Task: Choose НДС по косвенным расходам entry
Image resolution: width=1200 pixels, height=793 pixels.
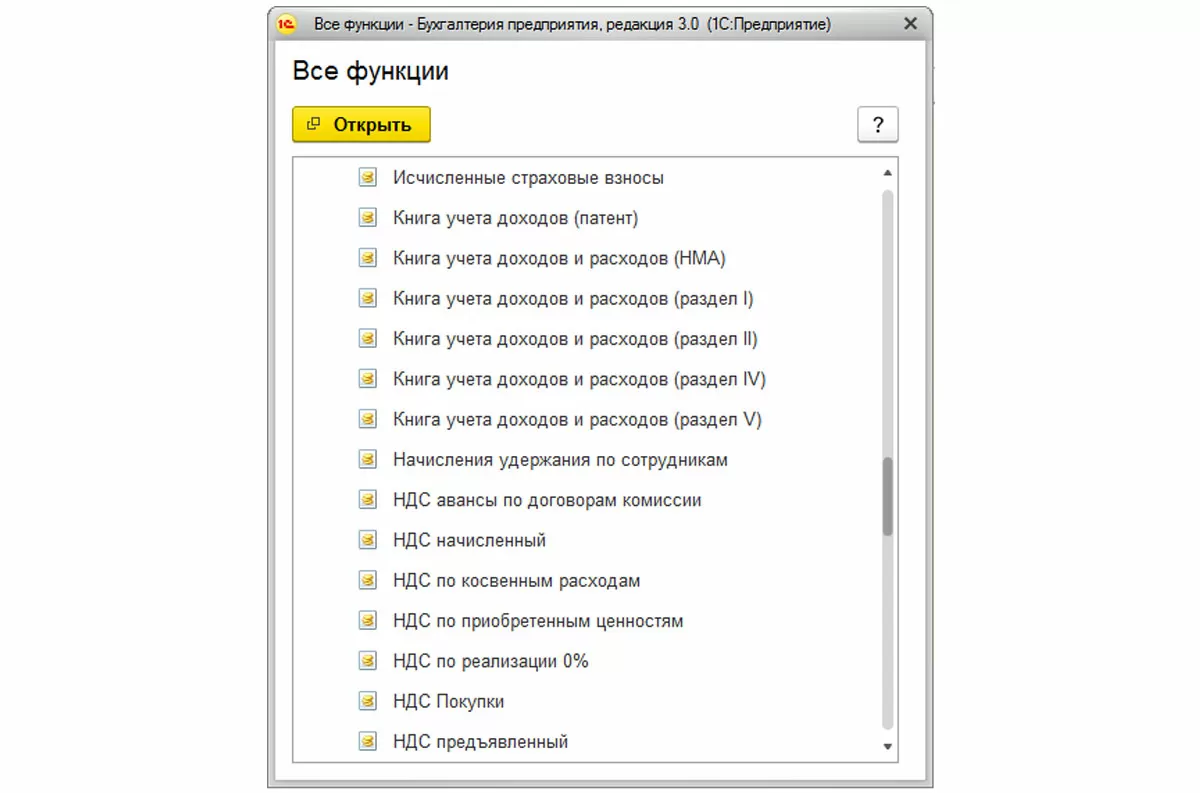Action: point(516,581)
